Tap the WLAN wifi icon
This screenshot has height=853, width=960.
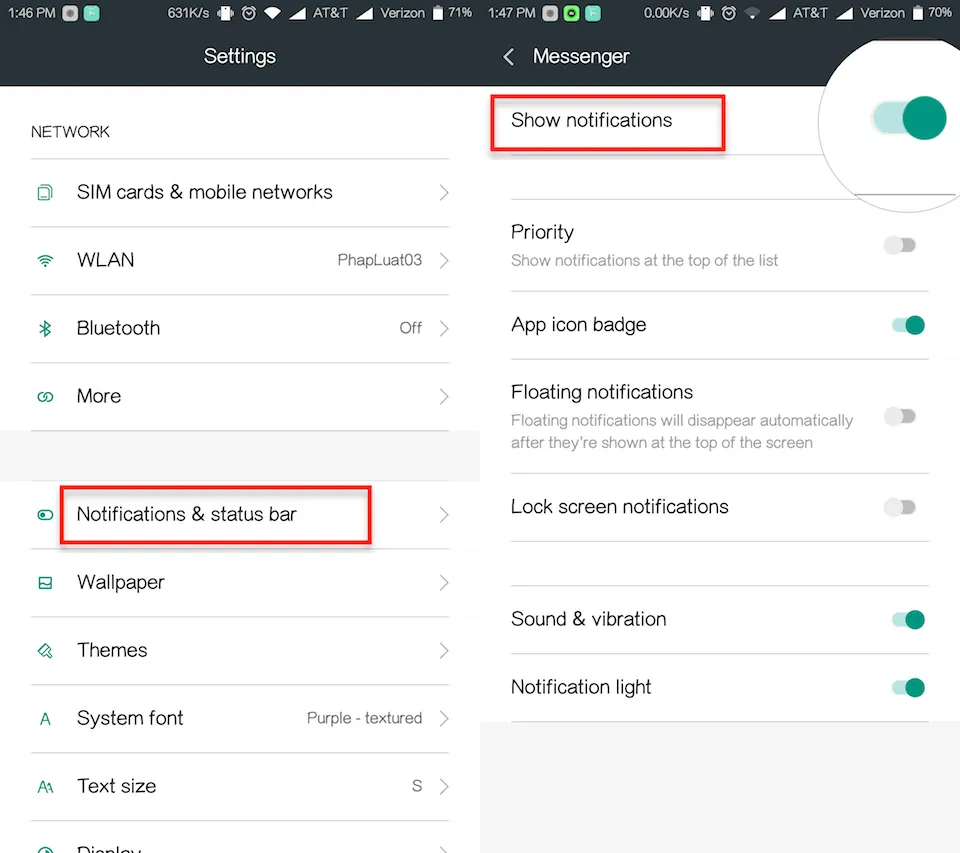pos(45,261)
